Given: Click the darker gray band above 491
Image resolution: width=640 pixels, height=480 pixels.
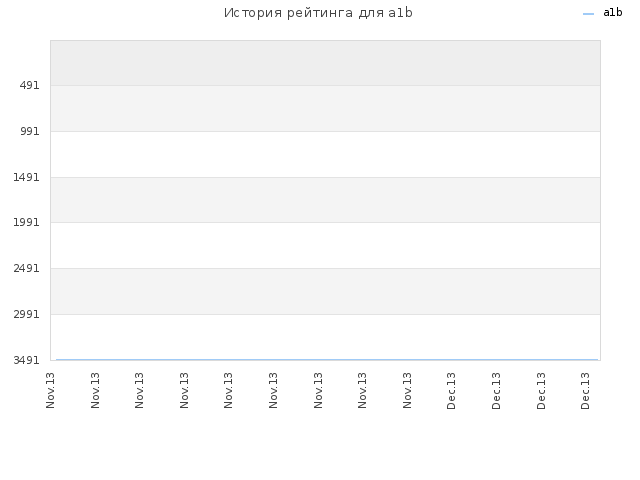Looking at the screenshot, I should [x=325, y=63].
